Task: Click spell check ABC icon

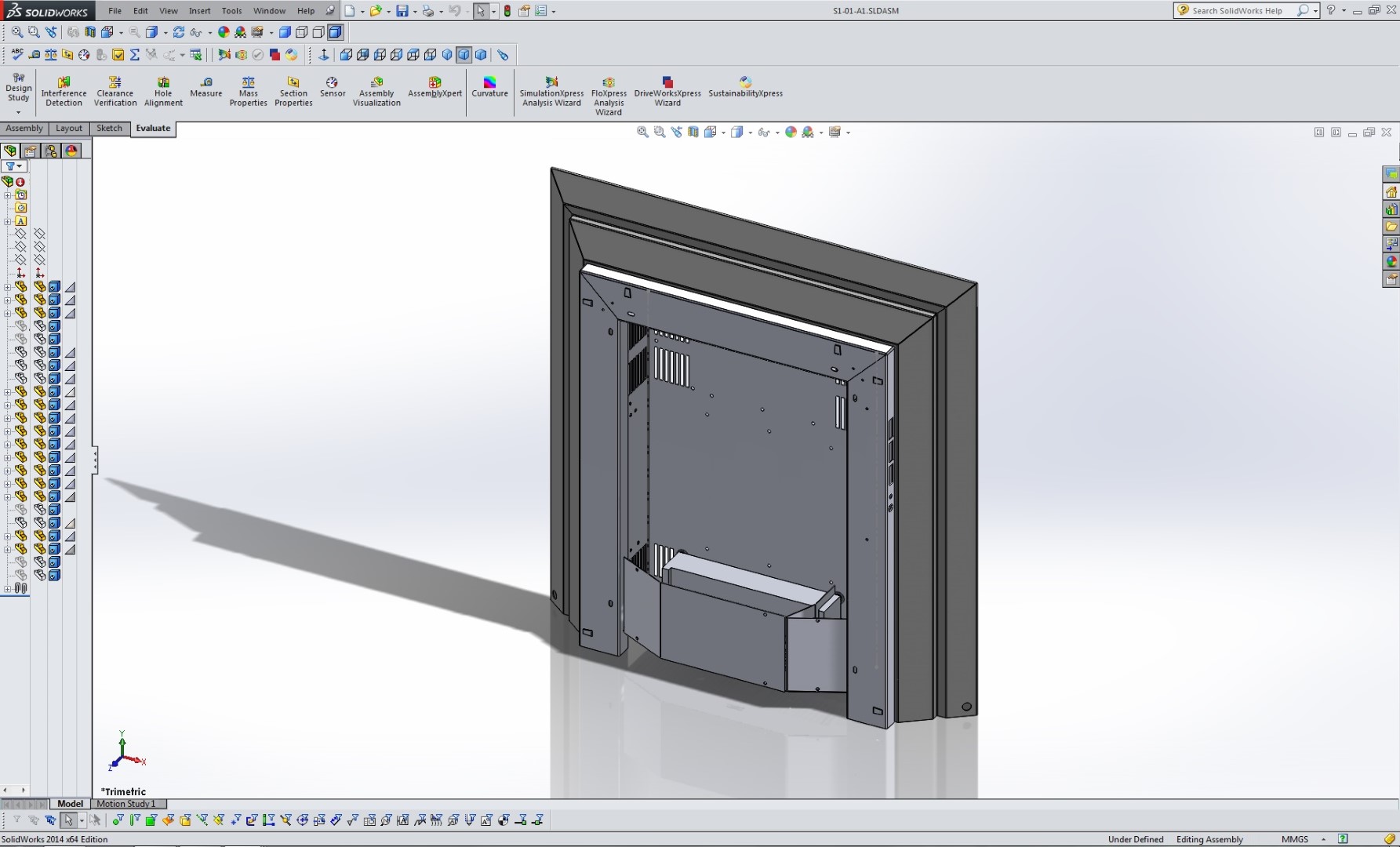Action: pyautogui.click(x=16, y=54)
